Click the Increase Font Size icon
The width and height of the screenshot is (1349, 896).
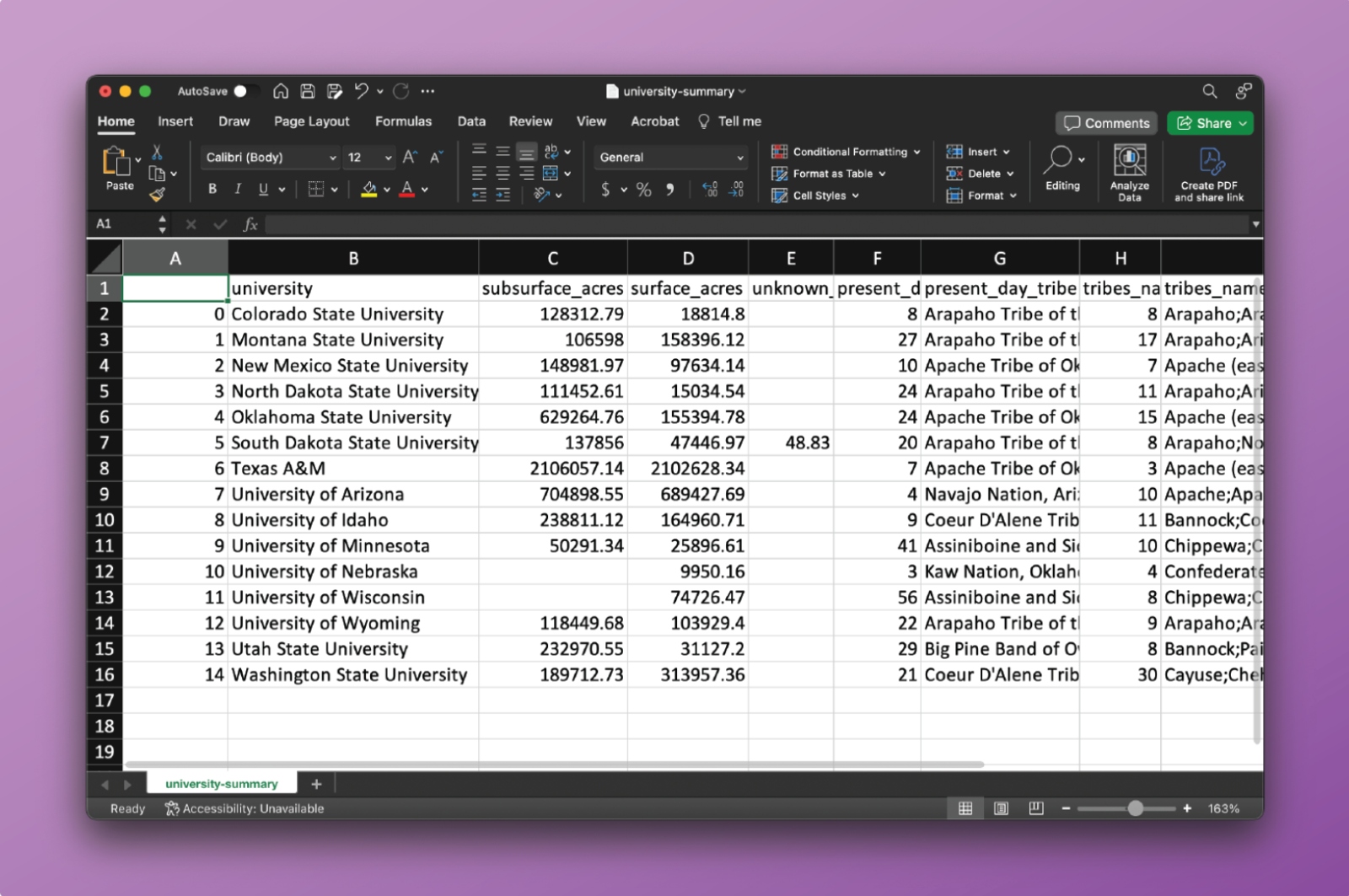[x=410, y=158]
